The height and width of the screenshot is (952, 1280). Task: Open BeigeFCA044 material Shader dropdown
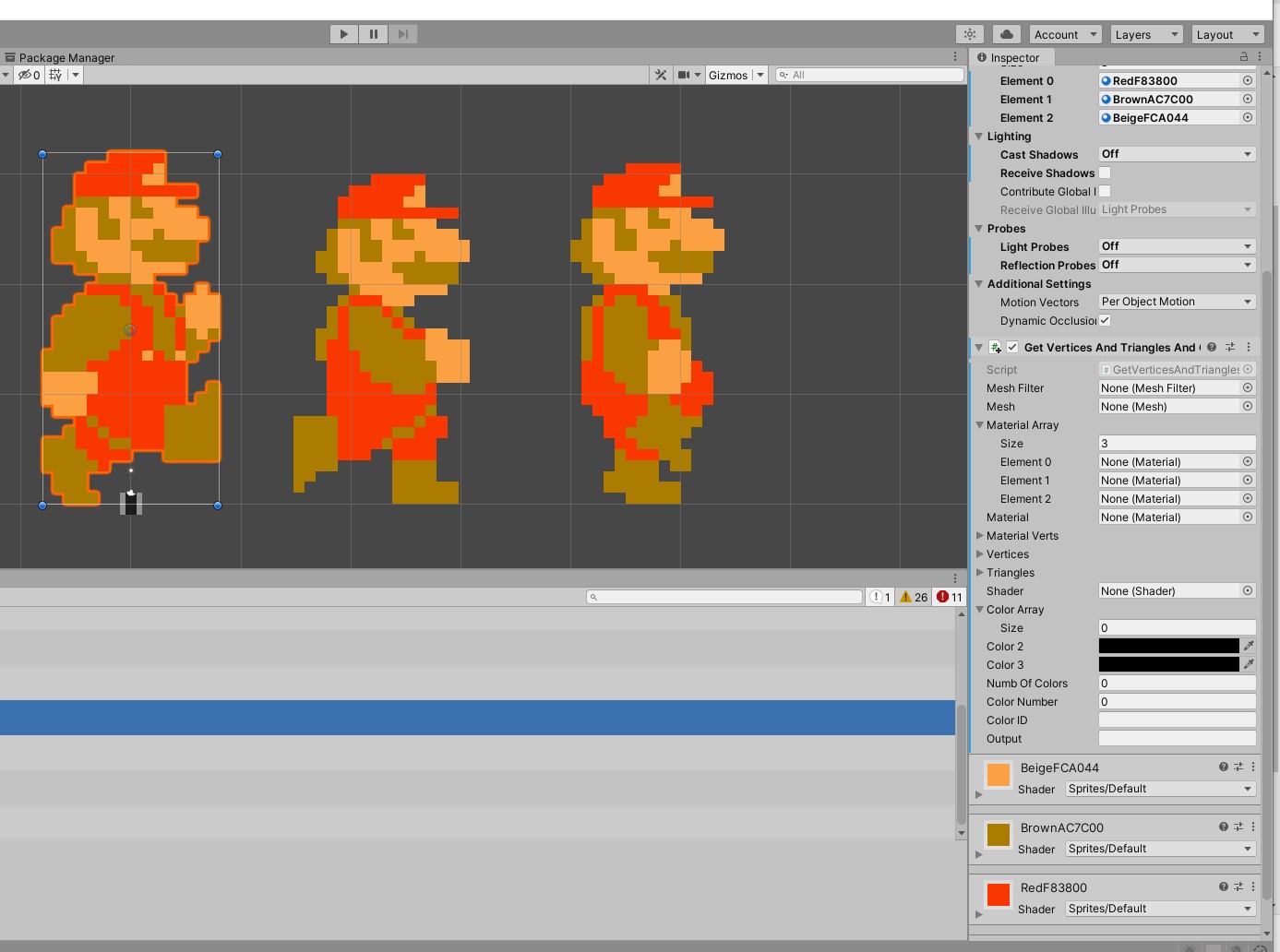(x=1160, y=789)
